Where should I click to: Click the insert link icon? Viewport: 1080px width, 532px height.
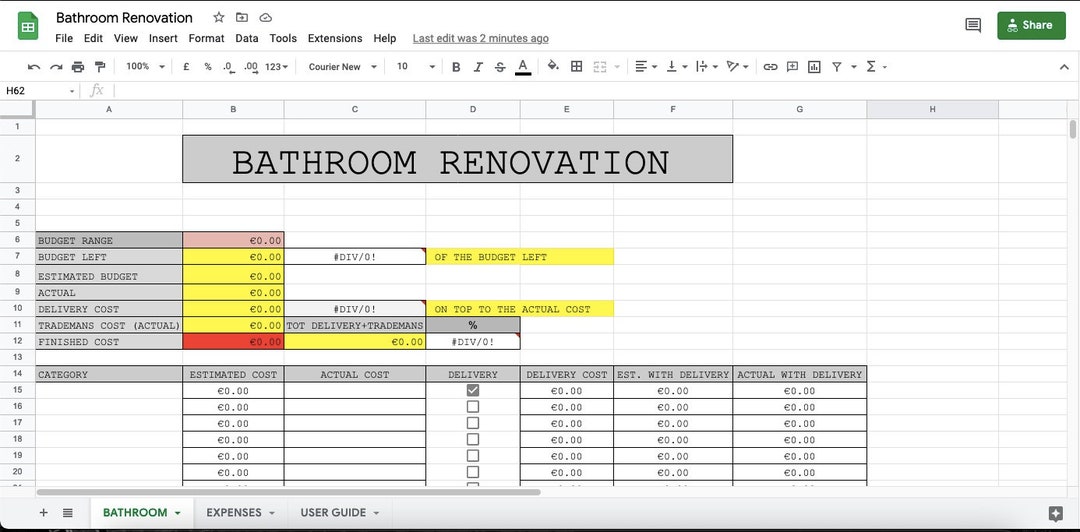point(771,67)
